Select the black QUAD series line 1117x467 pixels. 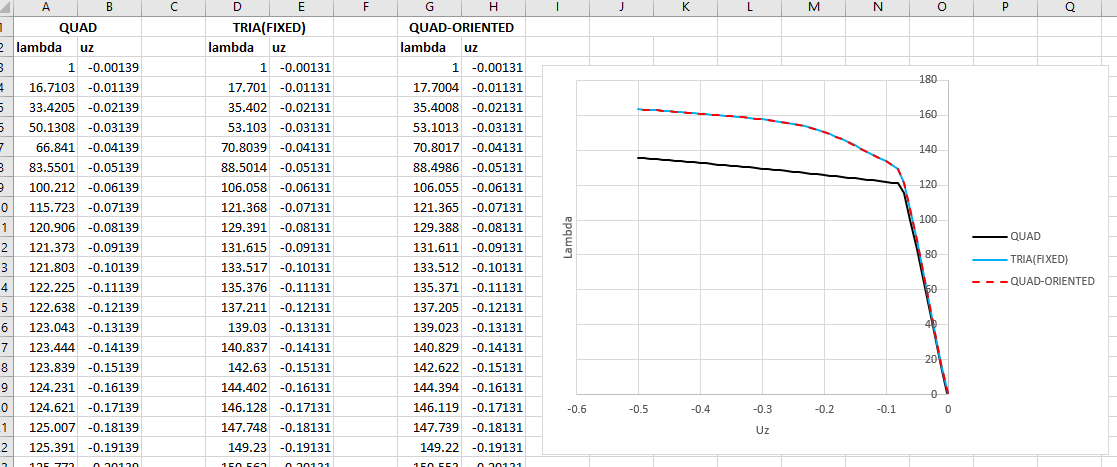coord(762,169)
